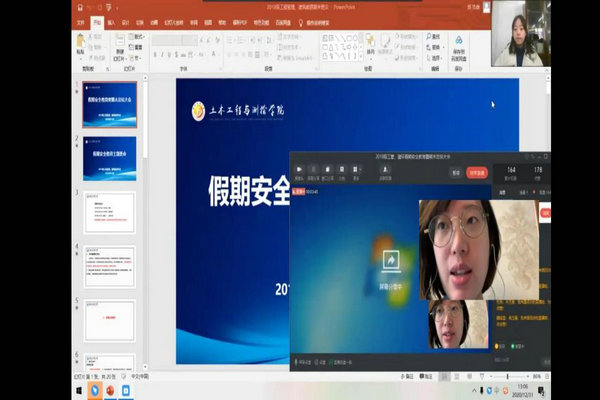Image resolution: width=600 pixels, height=400 pixels.
Task: Click the Paste icon in the ribbon
Action: 82,45
